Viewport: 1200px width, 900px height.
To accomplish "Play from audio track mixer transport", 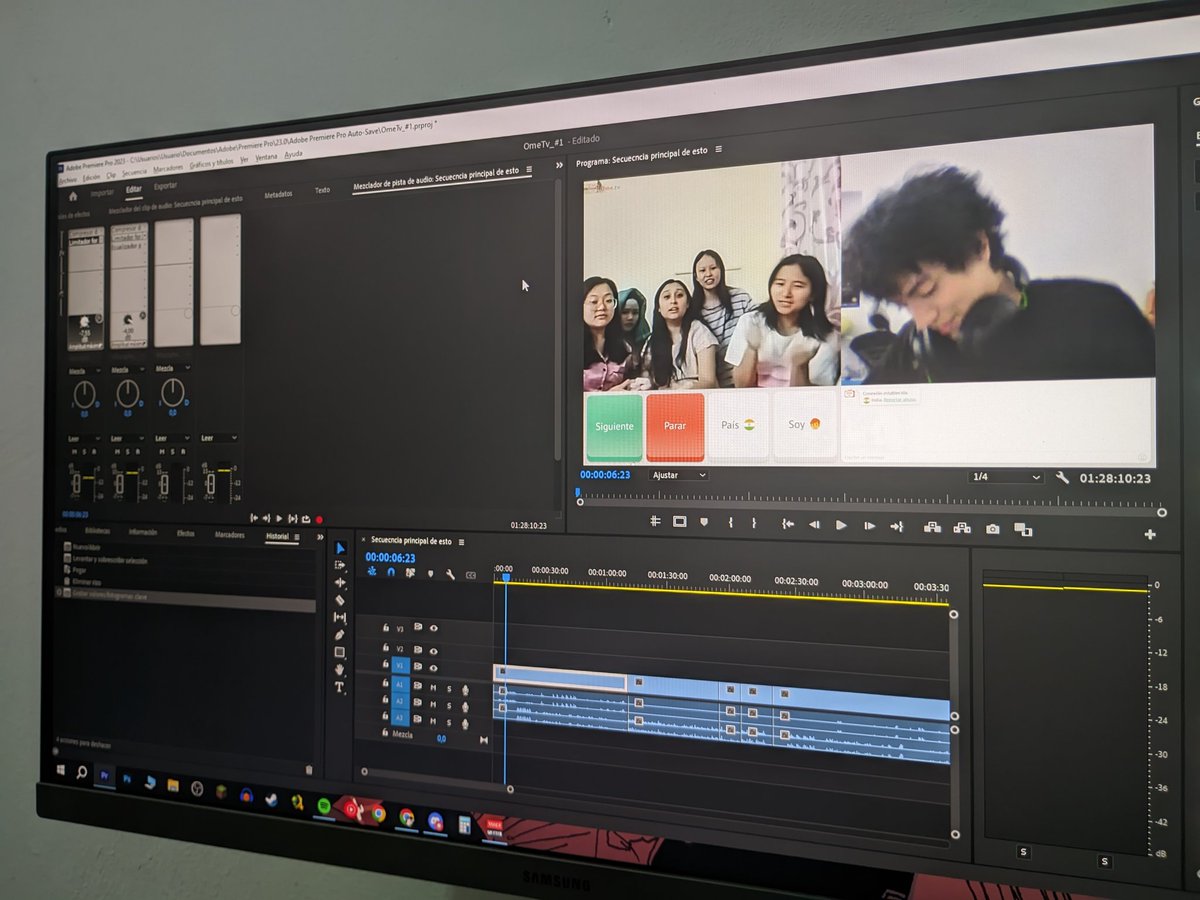I will pyautogui.click(x=279, y=518).
